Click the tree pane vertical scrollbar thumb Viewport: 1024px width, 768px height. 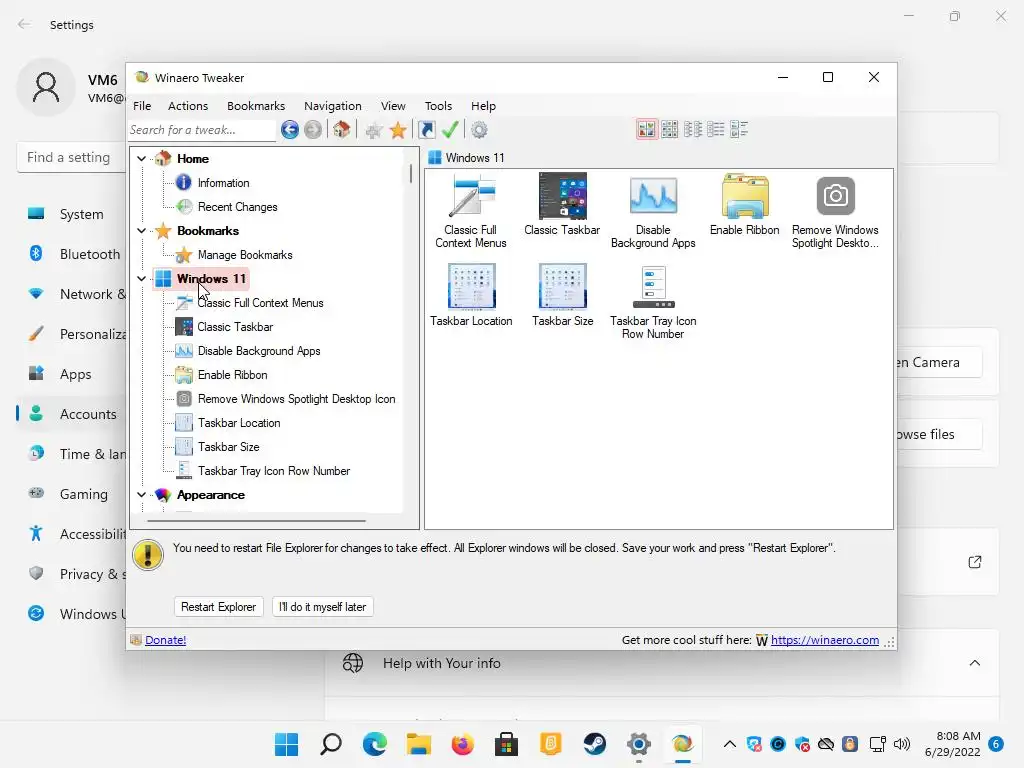pyautogui.click(x=411, y=173)
